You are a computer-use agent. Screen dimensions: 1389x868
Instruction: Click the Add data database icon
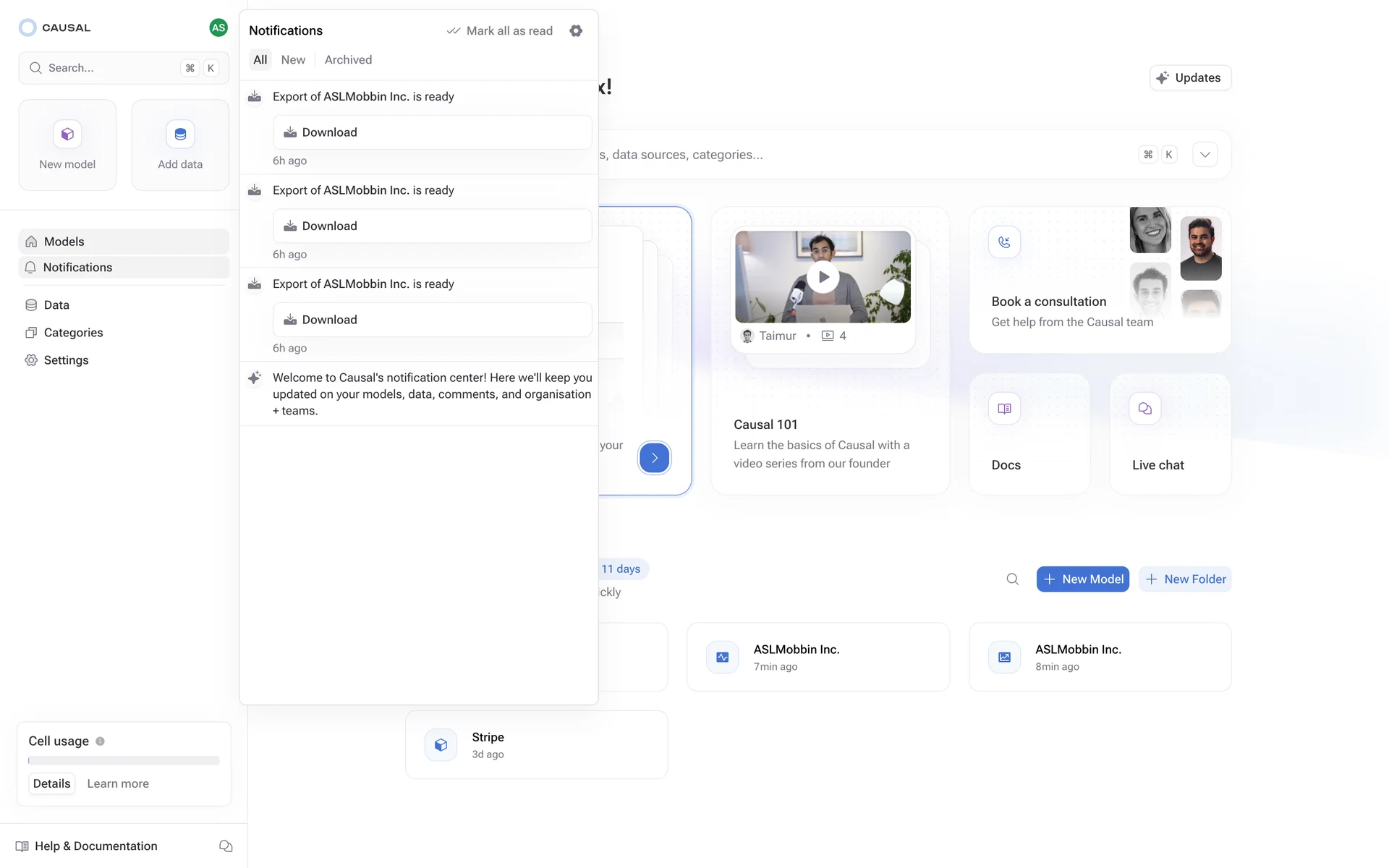click(x=180, y=134)
